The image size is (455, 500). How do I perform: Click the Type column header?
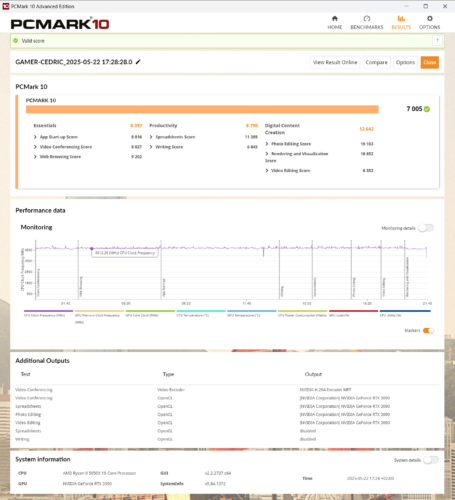pos(168,374)
